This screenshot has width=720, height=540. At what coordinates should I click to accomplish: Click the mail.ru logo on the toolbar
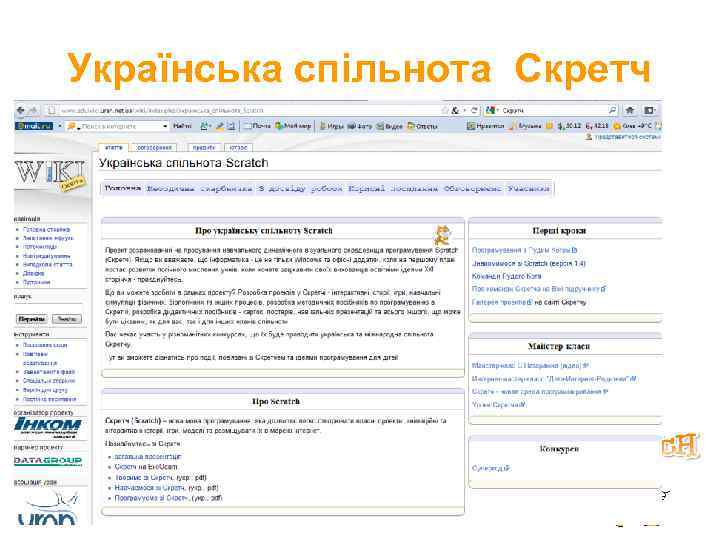point(34,126)
